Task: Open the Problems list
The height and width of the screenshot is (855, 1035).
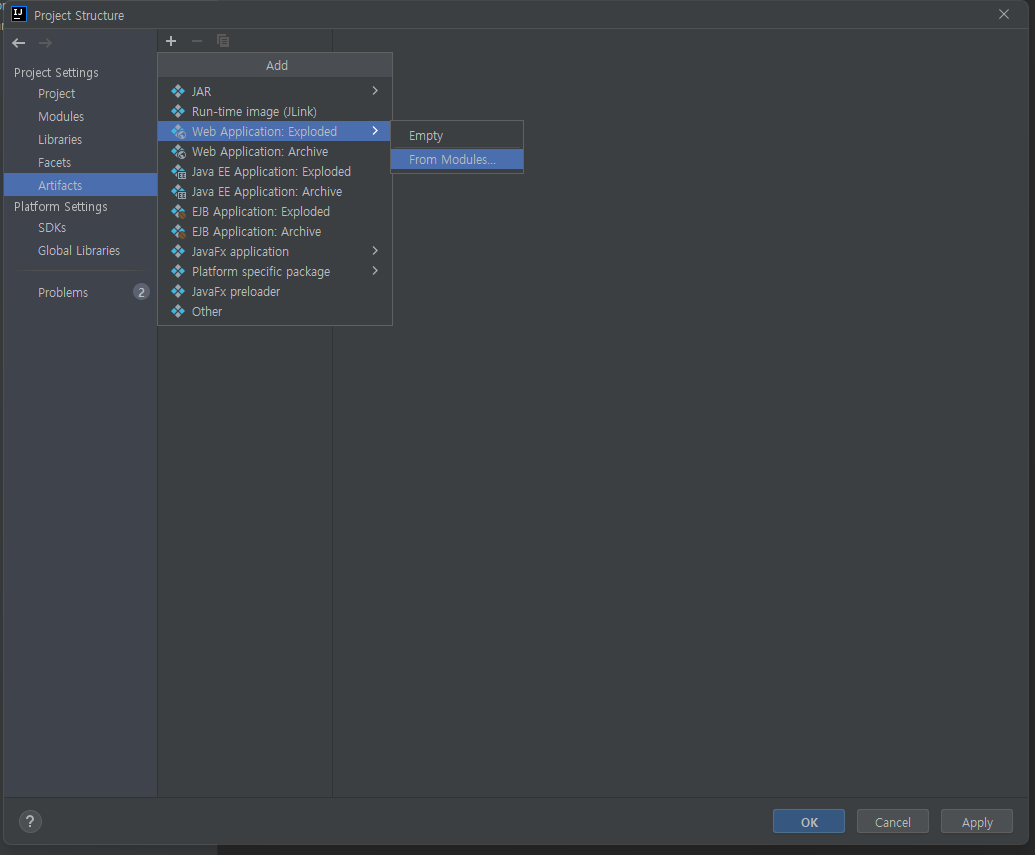Action: click(80, 292)
